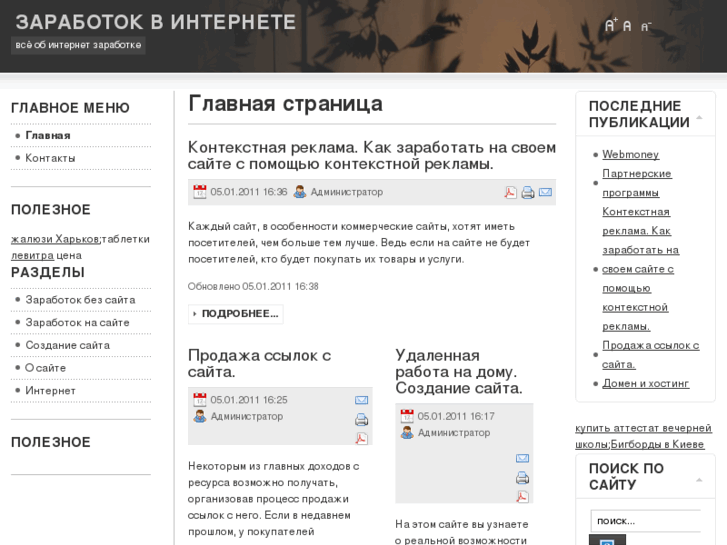Reset font size with the middle A icon
727x545 pixels.
(x=627, y=26)
